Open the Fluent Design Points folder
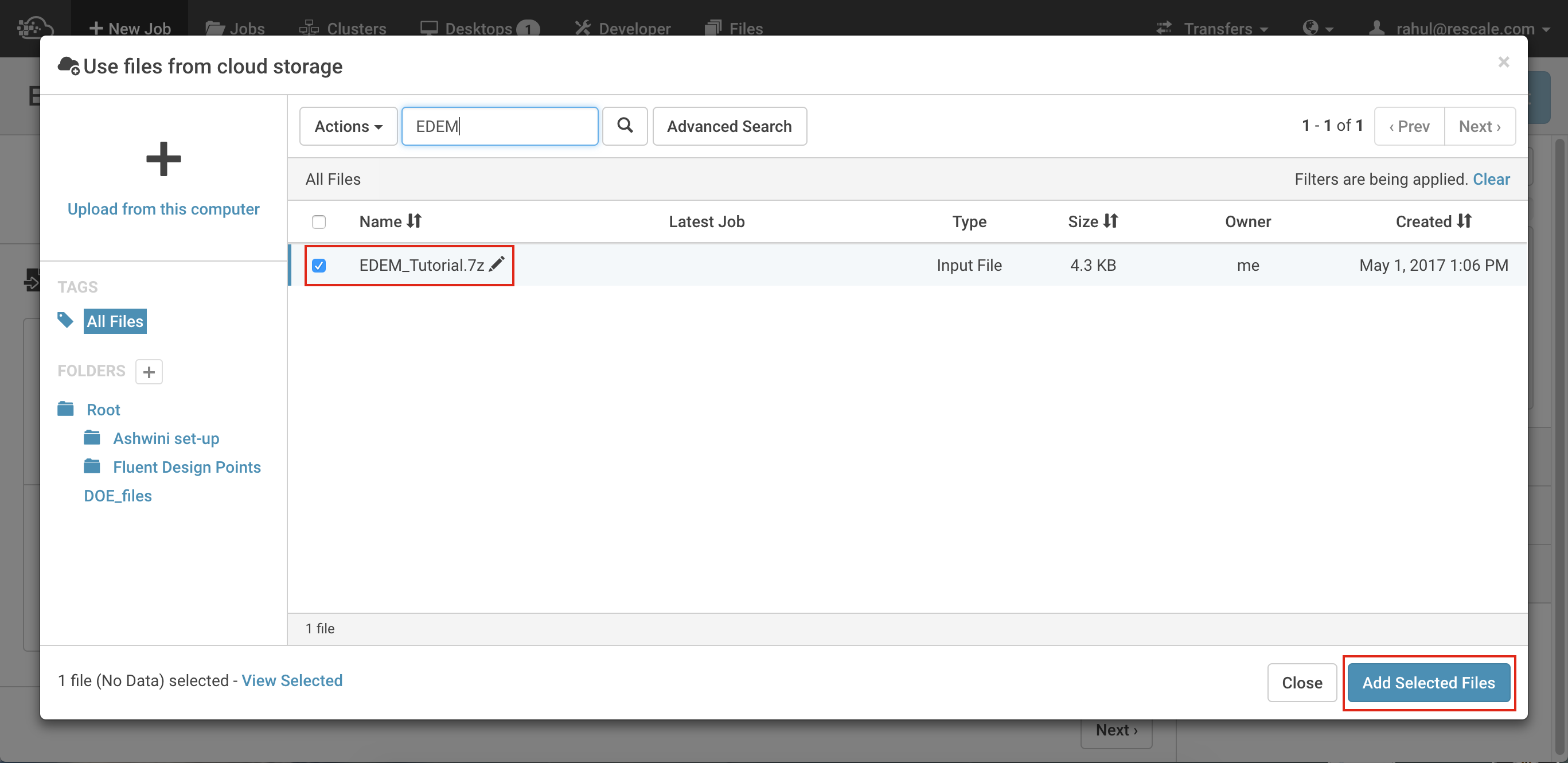The width and height of the screenshot is (1568, 763). (186, 467)
